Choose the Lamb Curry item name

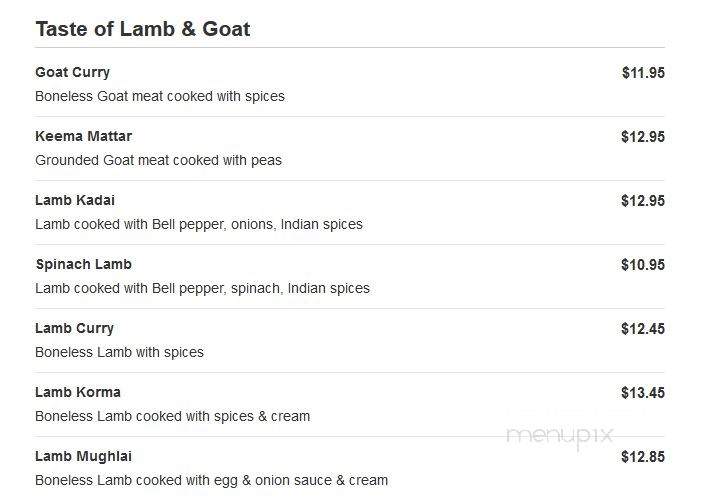click(74, 328)
